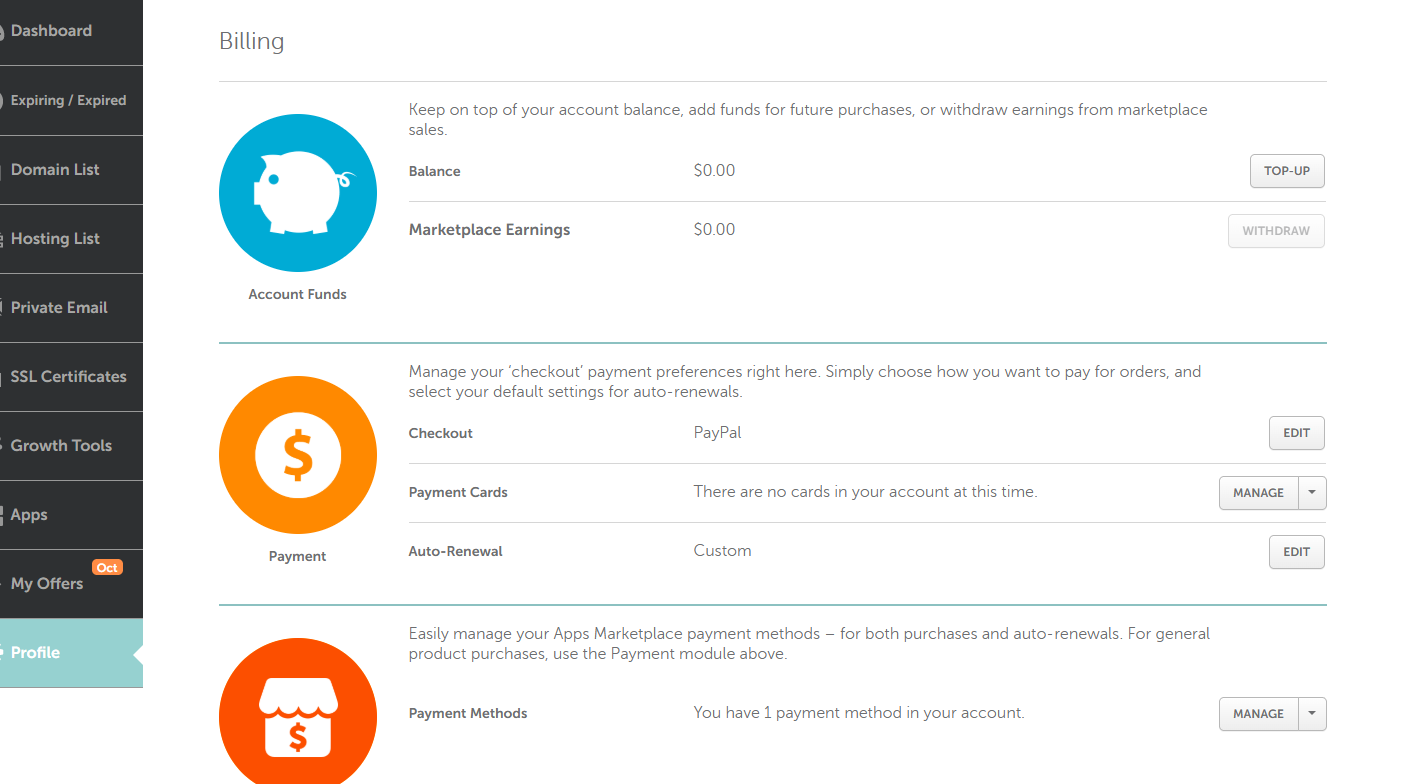Open the Domain List page

(71, 169)
